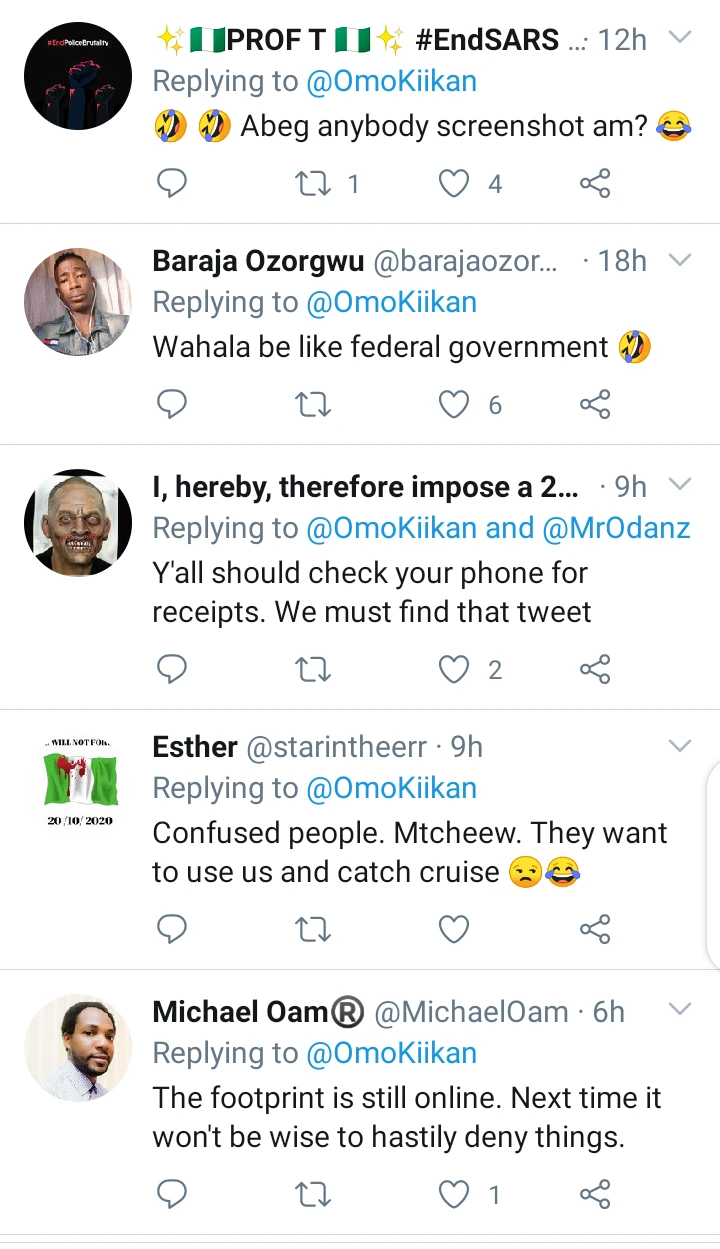Tap @OmoKiikan link in Baraja's reply
This screenshot has width=720, height=1249.
click(x=391, y=302)
